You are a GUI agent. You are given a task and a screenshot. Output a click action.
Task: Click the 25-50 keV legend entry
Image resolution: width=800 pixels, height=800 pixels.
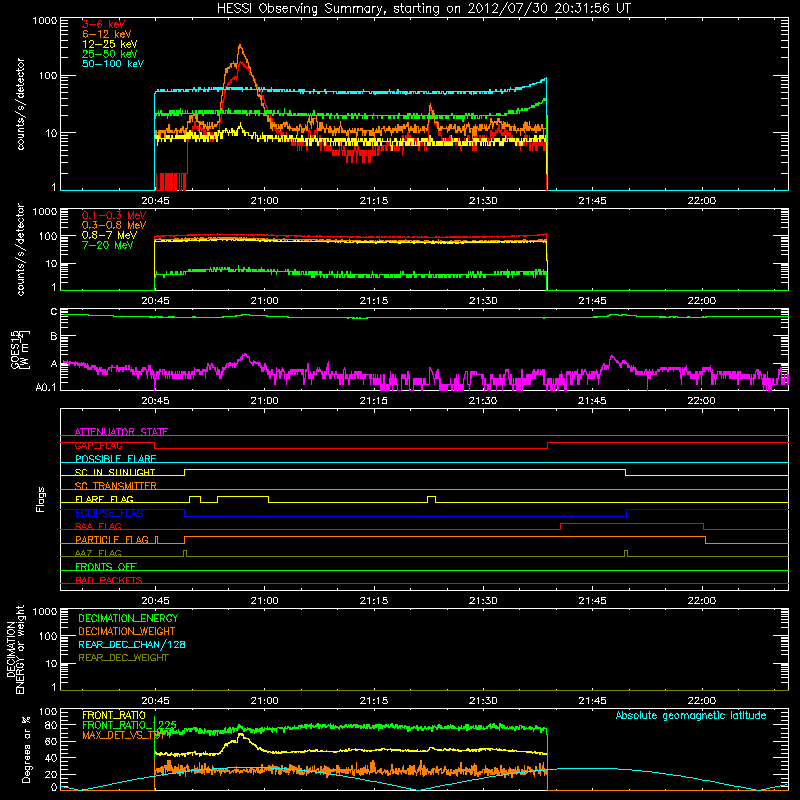[x=109, y=54]
